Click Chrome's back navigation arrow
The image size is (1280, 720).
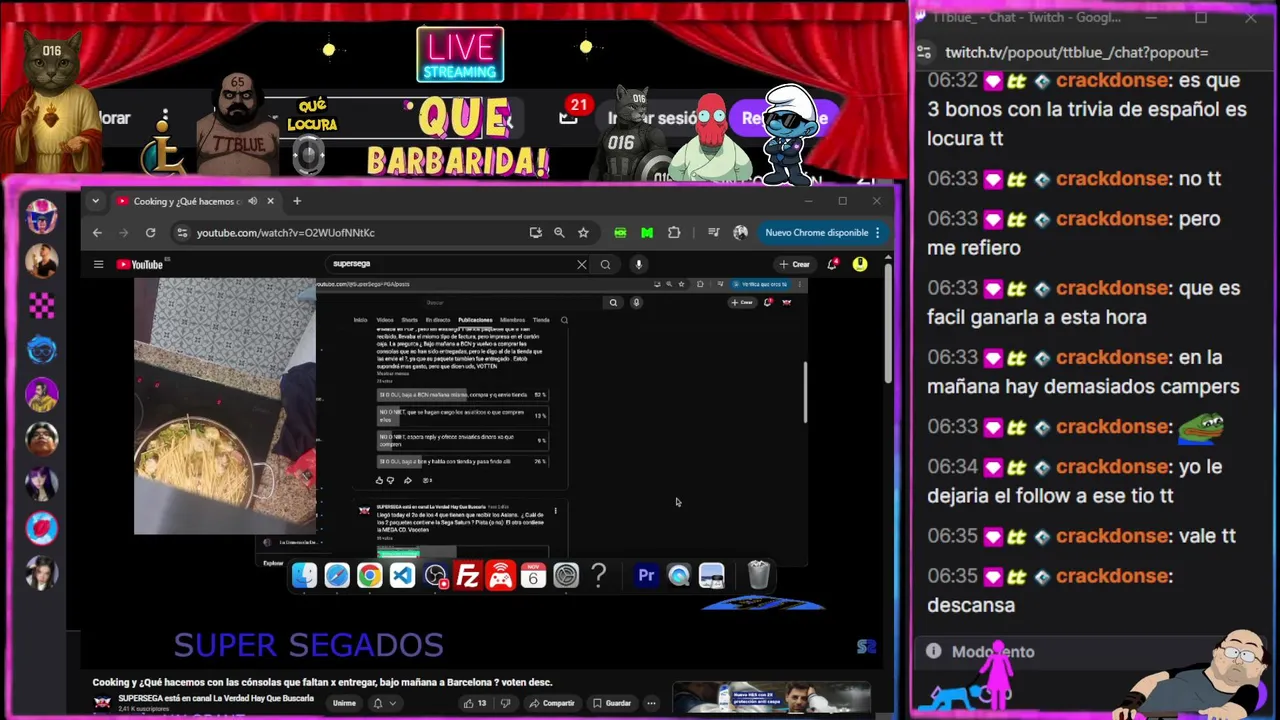[97, 233]
